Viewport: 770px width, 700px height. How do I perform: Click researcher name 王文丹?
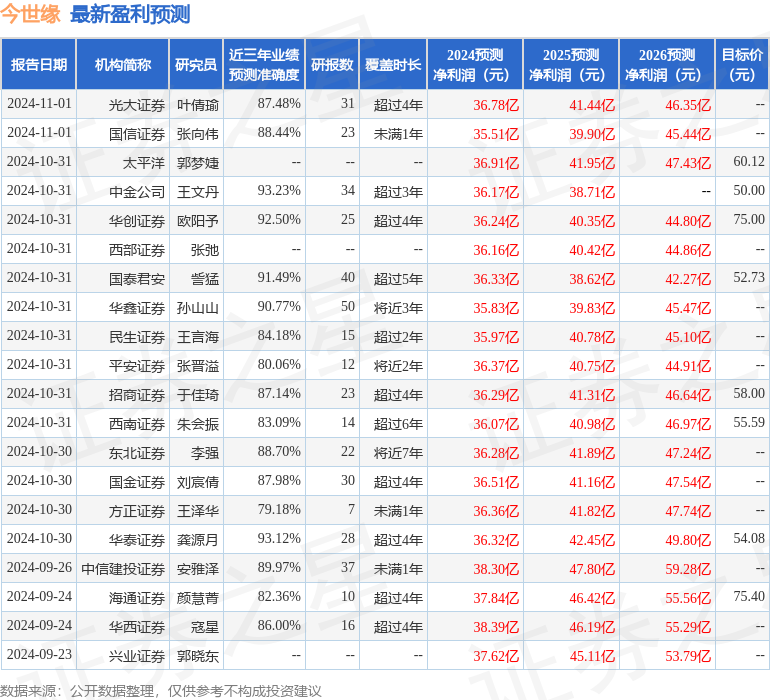198,192
